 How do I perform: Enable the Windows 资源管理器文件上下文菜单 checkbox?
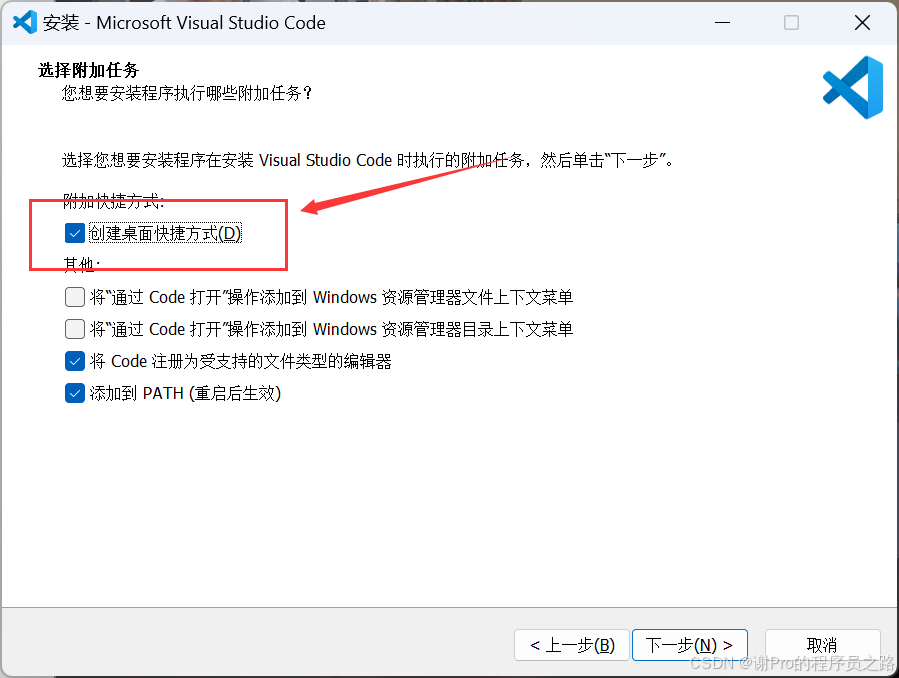pos(75,297)
